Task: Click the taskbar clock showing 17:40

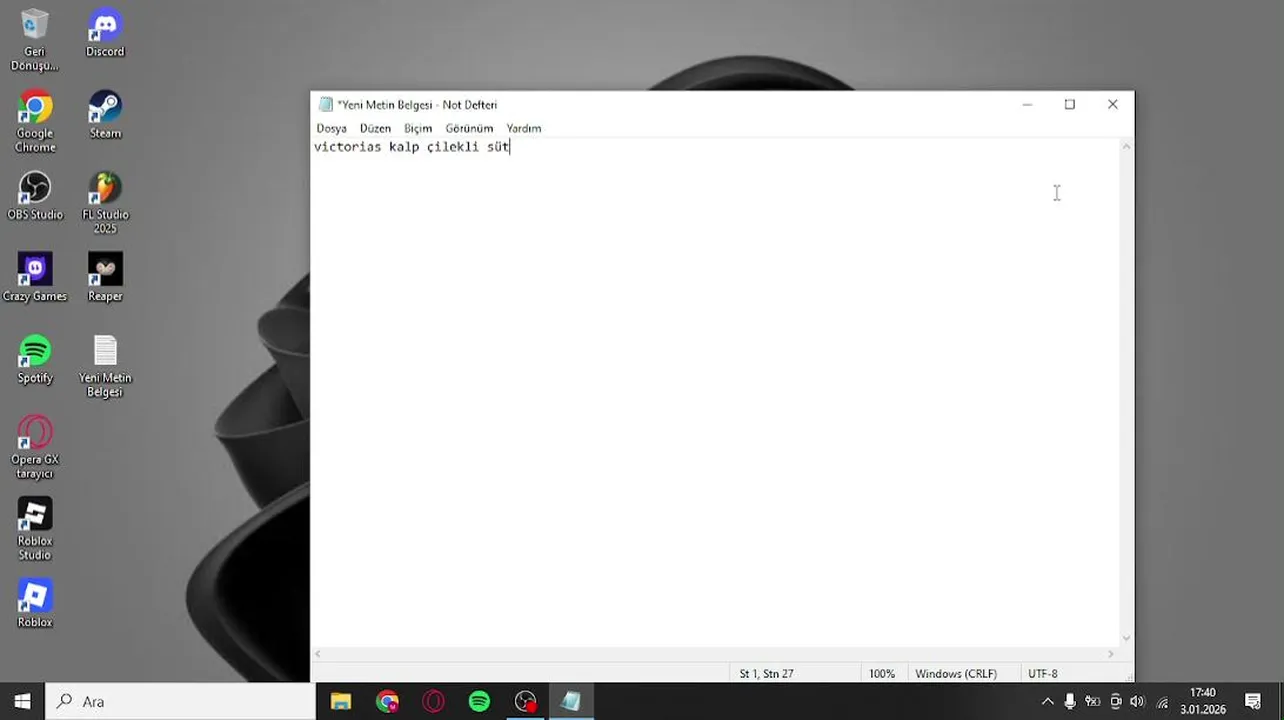Action: click(x=1202, y=701)
